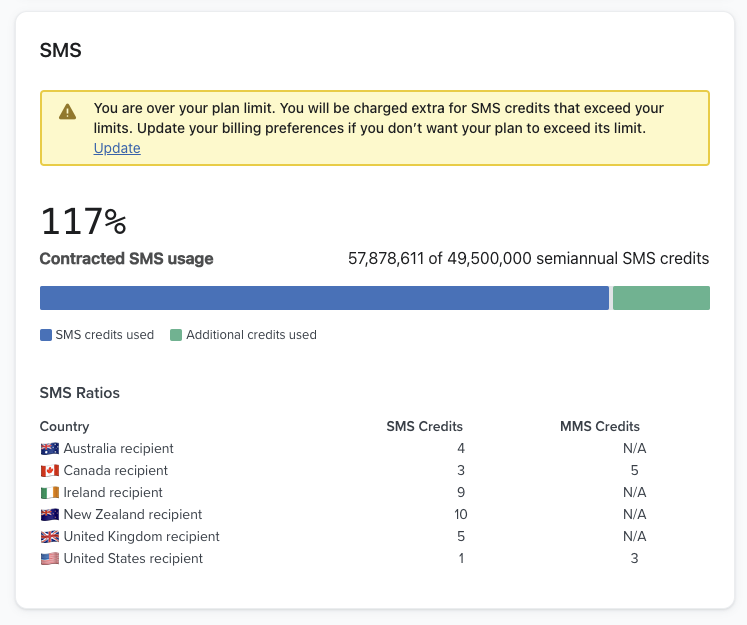Click the United States flag icon
Viewport: 747px width, 625px height.
[x=49, y=559]
